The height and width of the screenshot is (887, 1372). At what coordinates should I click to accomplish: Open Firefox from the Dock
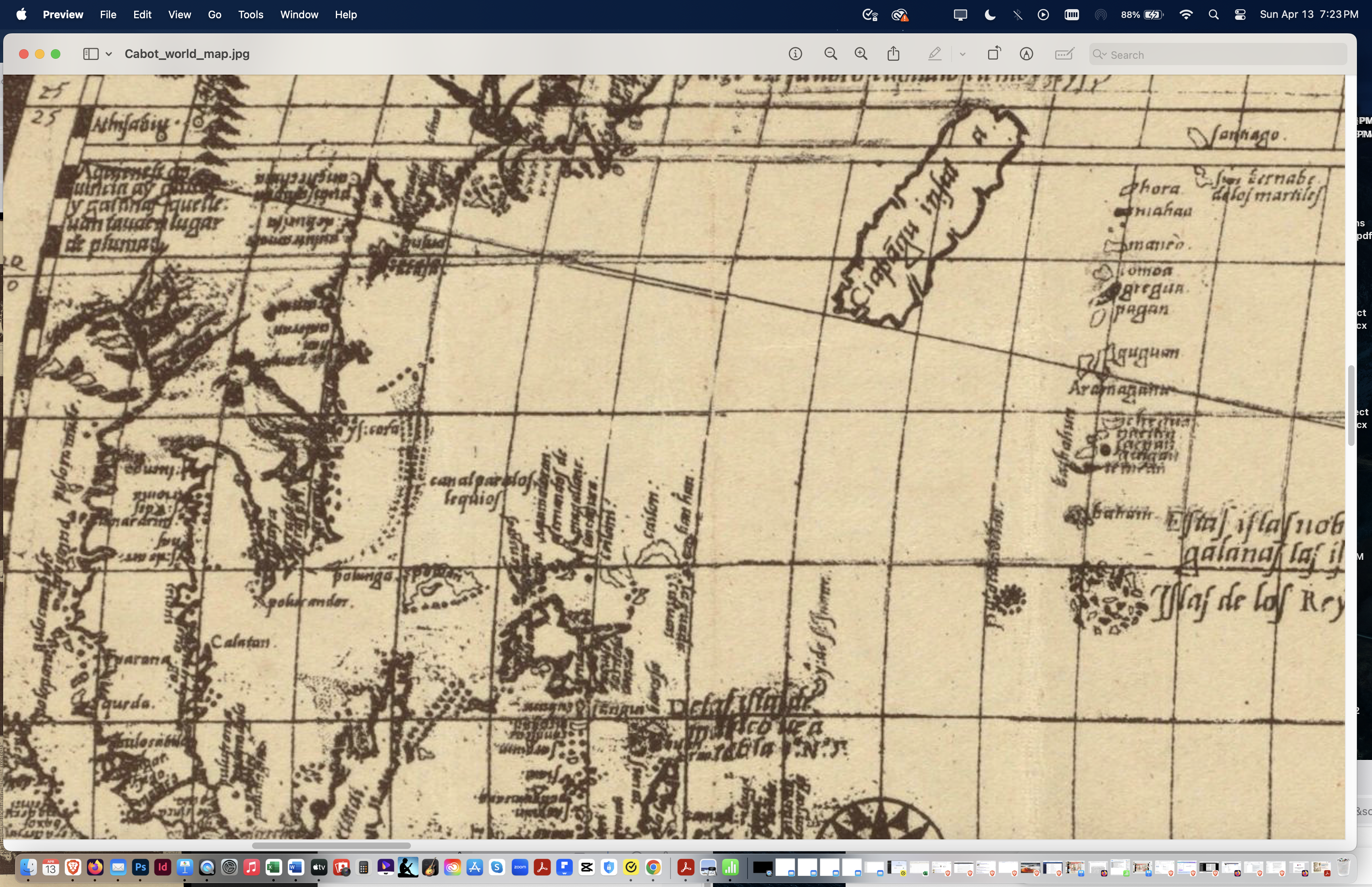pos(95,868)
